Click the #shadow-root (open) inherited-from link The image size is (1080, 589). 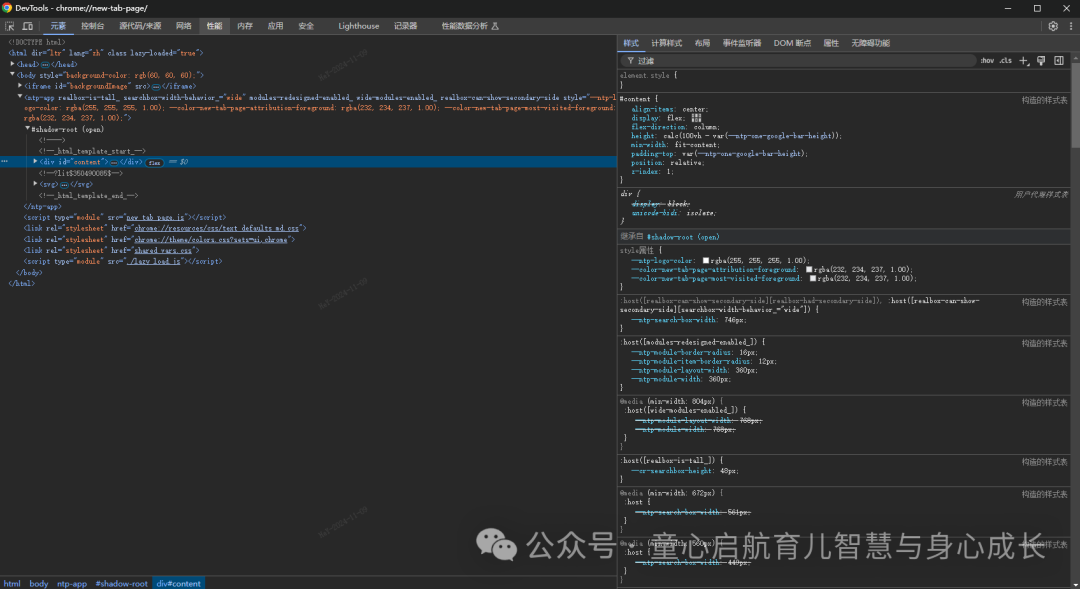pyautogui.click(x=683, y=237)
